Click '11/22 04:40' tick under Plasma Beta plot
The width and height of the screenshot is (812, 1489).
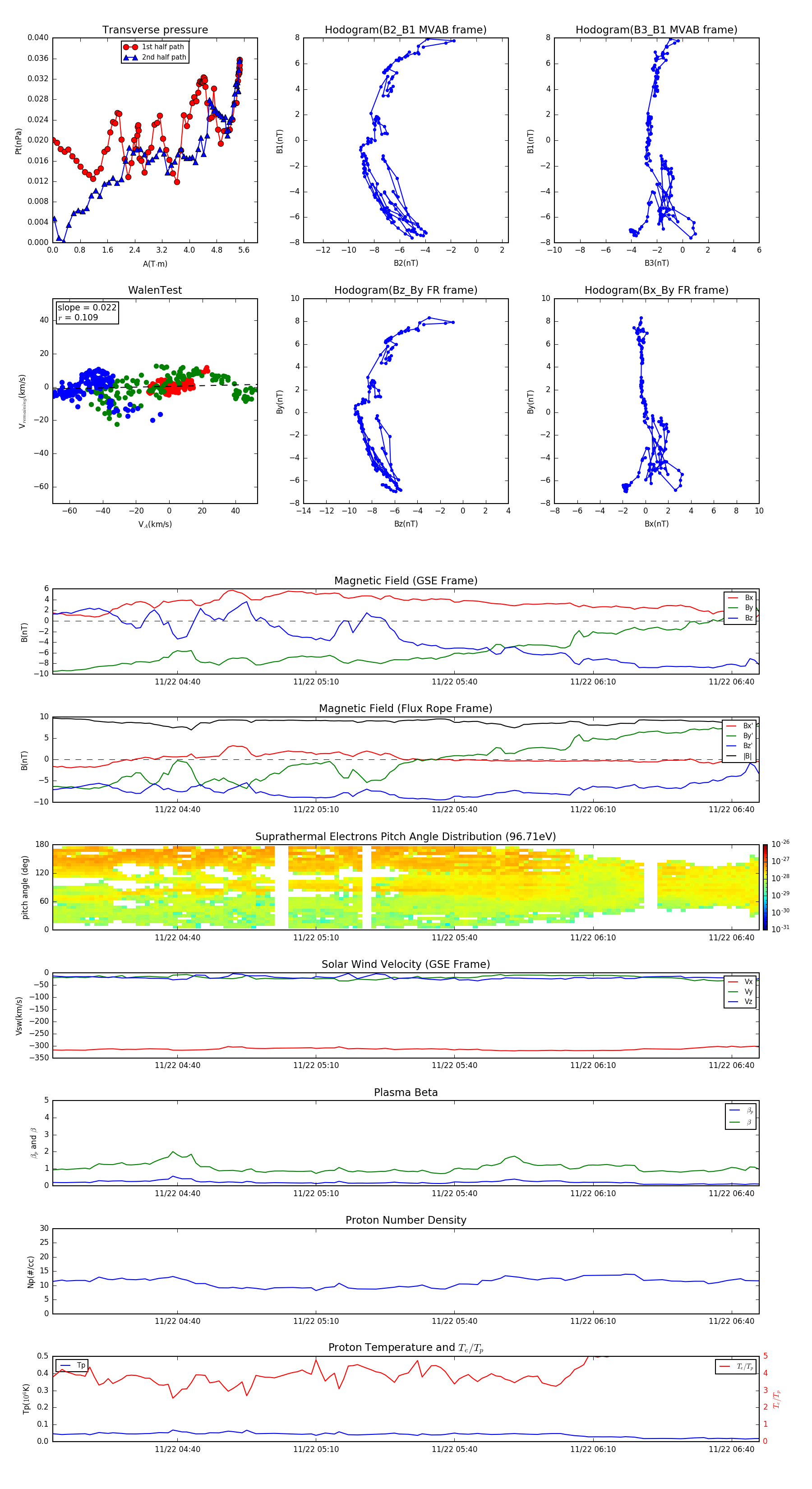point(177,1193)
